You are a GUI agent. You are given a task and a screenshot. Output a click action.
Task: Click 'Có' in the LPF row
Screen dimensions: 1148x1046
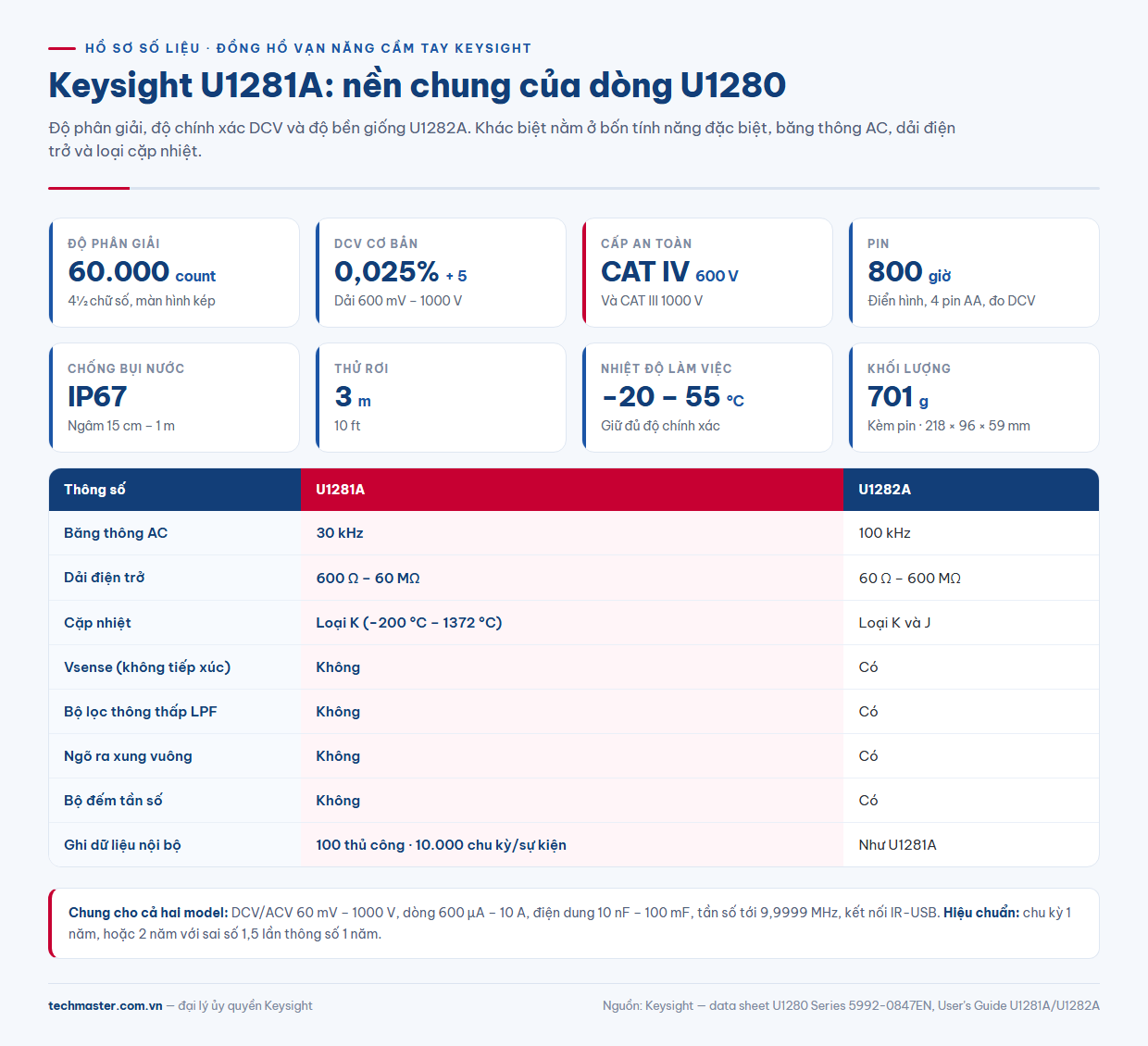pyautogui.click(x=867, y=711)
